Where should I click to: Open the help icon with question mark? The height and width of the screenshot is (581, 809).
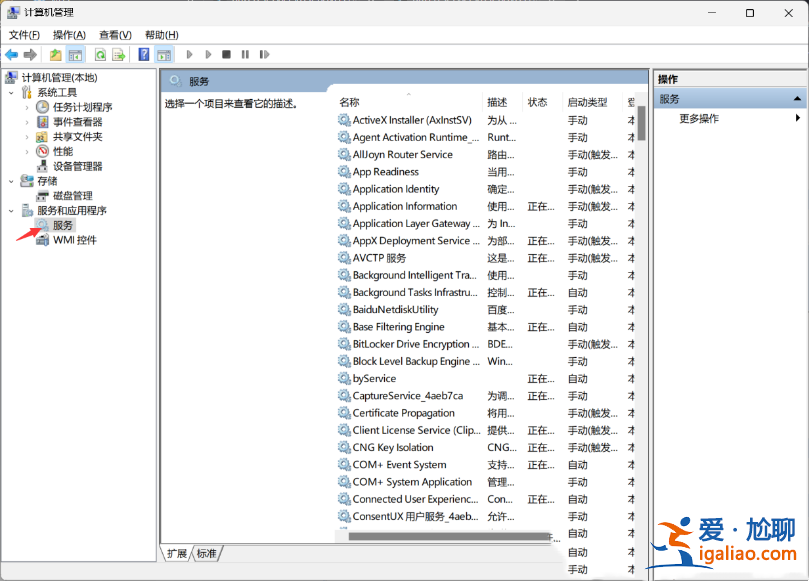[x=144, y=54]
